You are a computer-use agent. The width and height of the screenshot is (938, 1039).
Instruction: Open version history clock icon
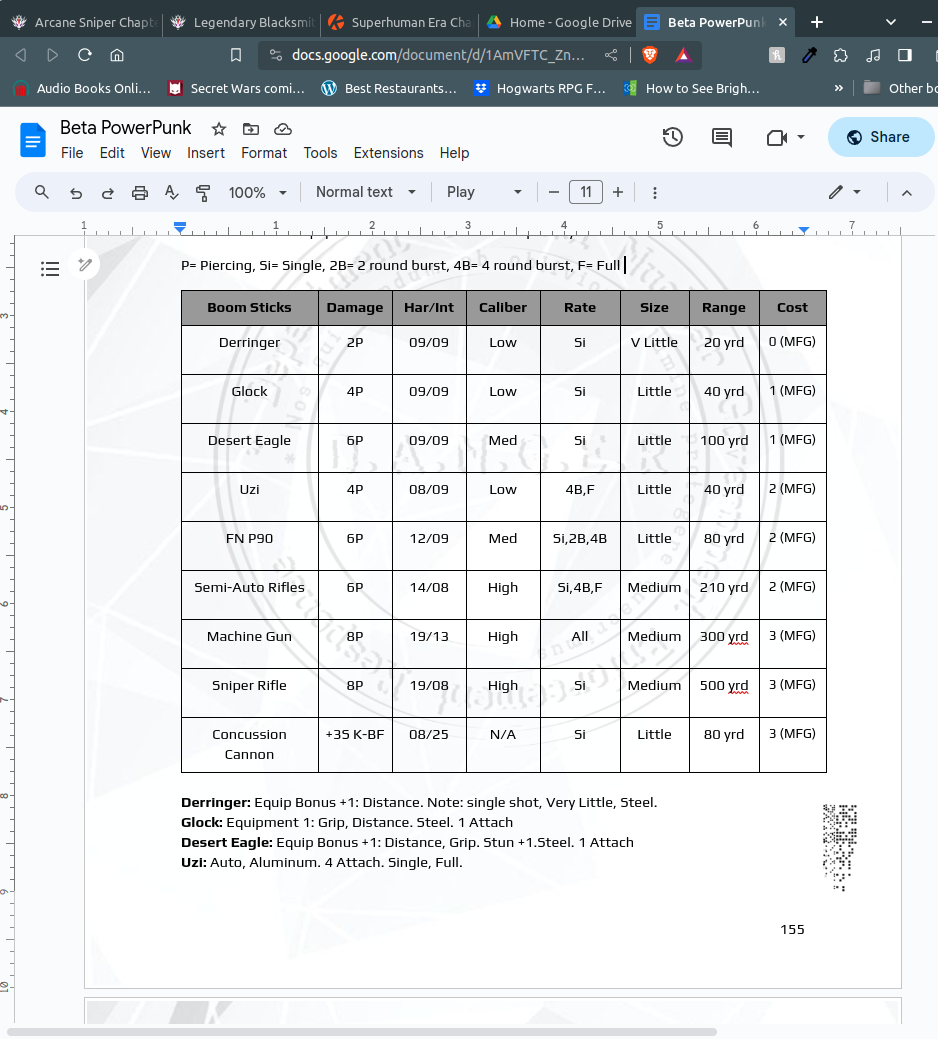(672, 137)
